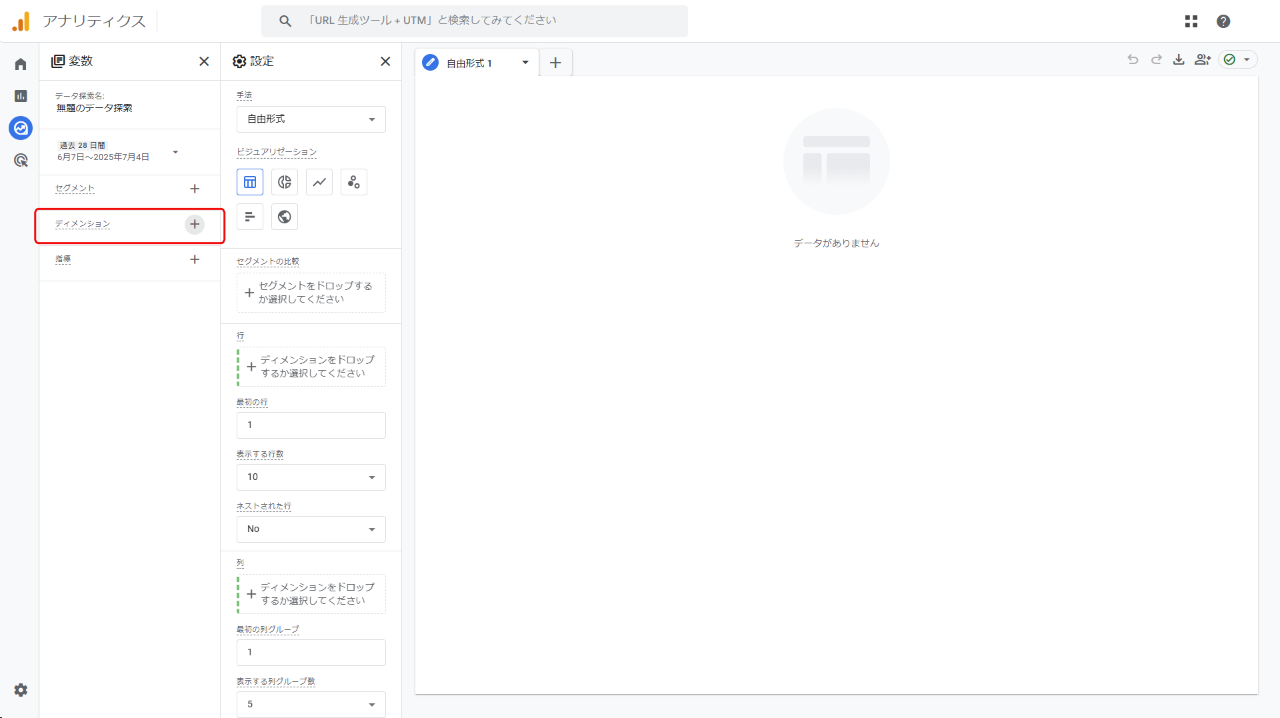Select the donut chart visualization
Image resolution: width=1280 pixels, height=718 pixels.
[x=285, y=182]
